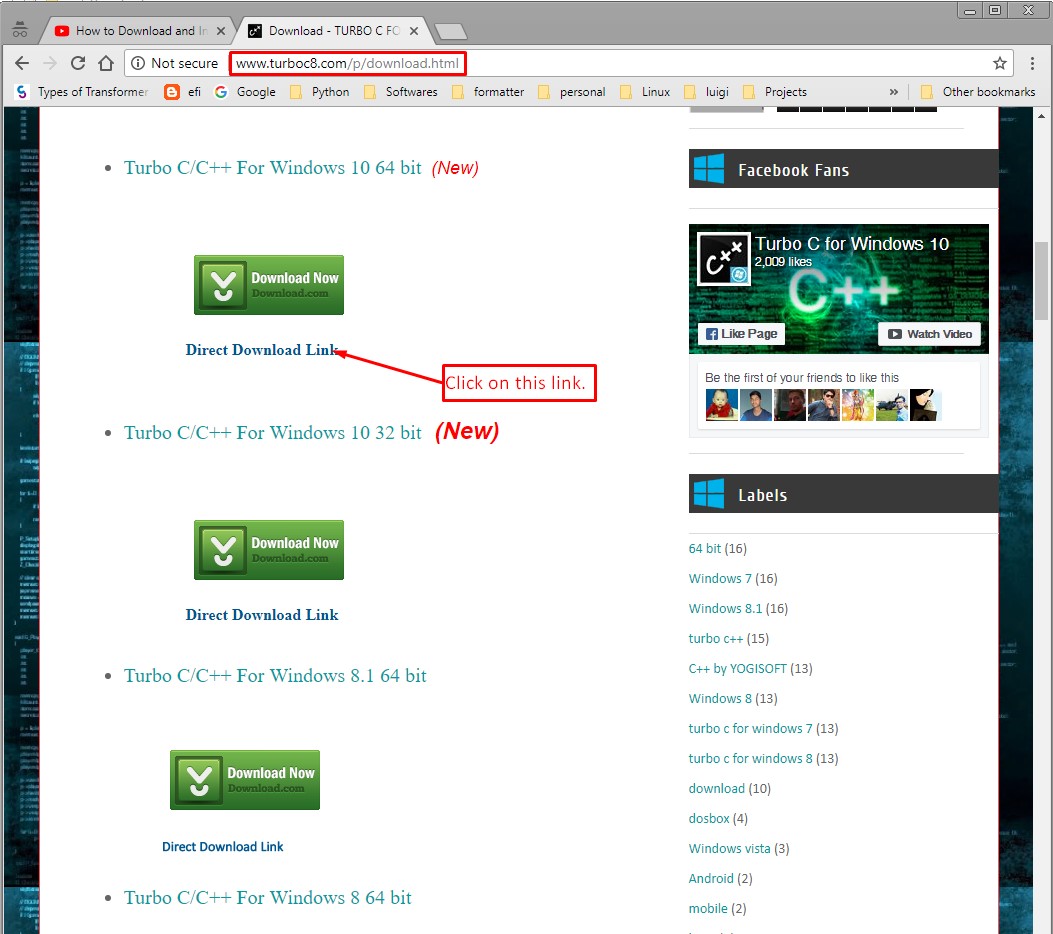Reload the current page

78,63
